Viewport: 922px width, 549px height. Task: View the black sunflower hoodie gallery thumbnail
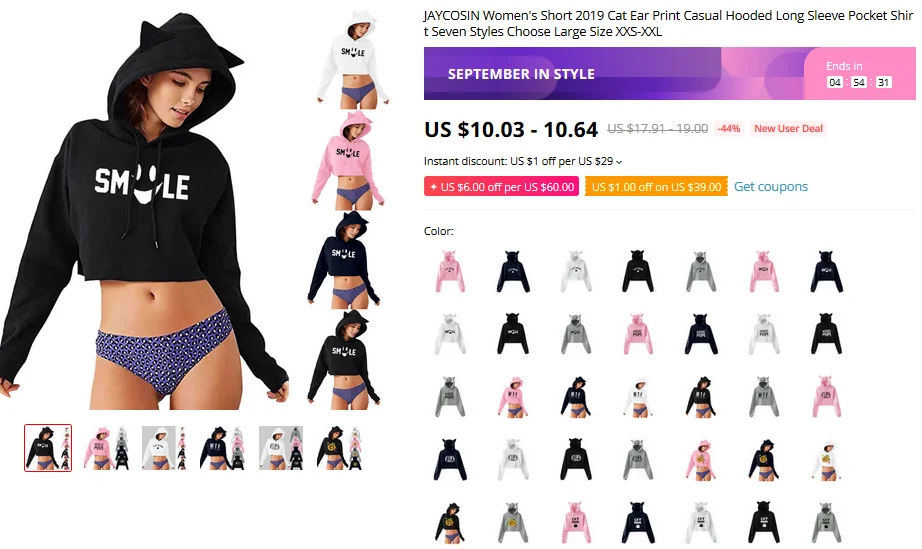click(340, 448)
